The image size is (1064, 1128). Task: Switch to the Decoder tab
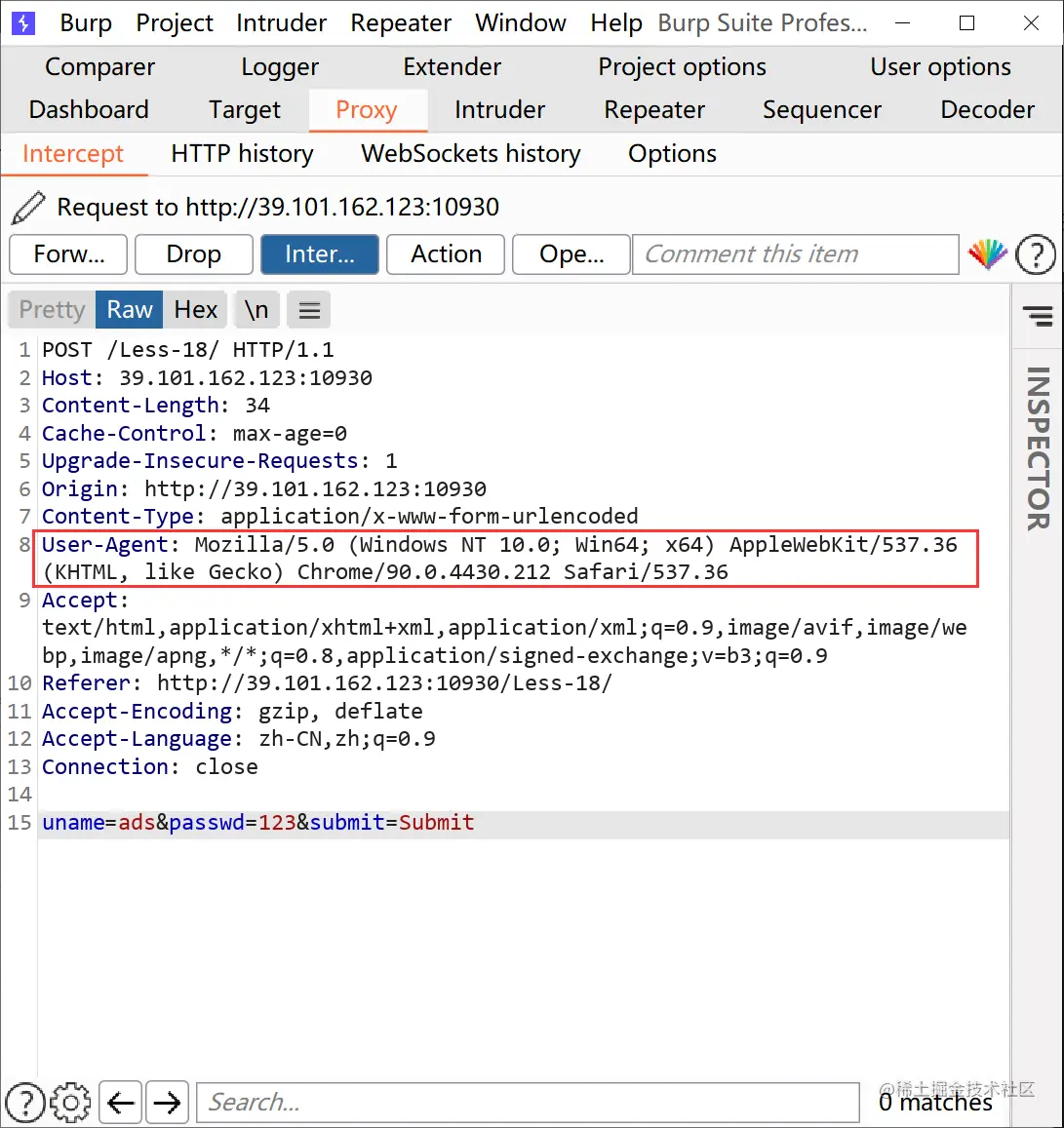click(987, 110)
